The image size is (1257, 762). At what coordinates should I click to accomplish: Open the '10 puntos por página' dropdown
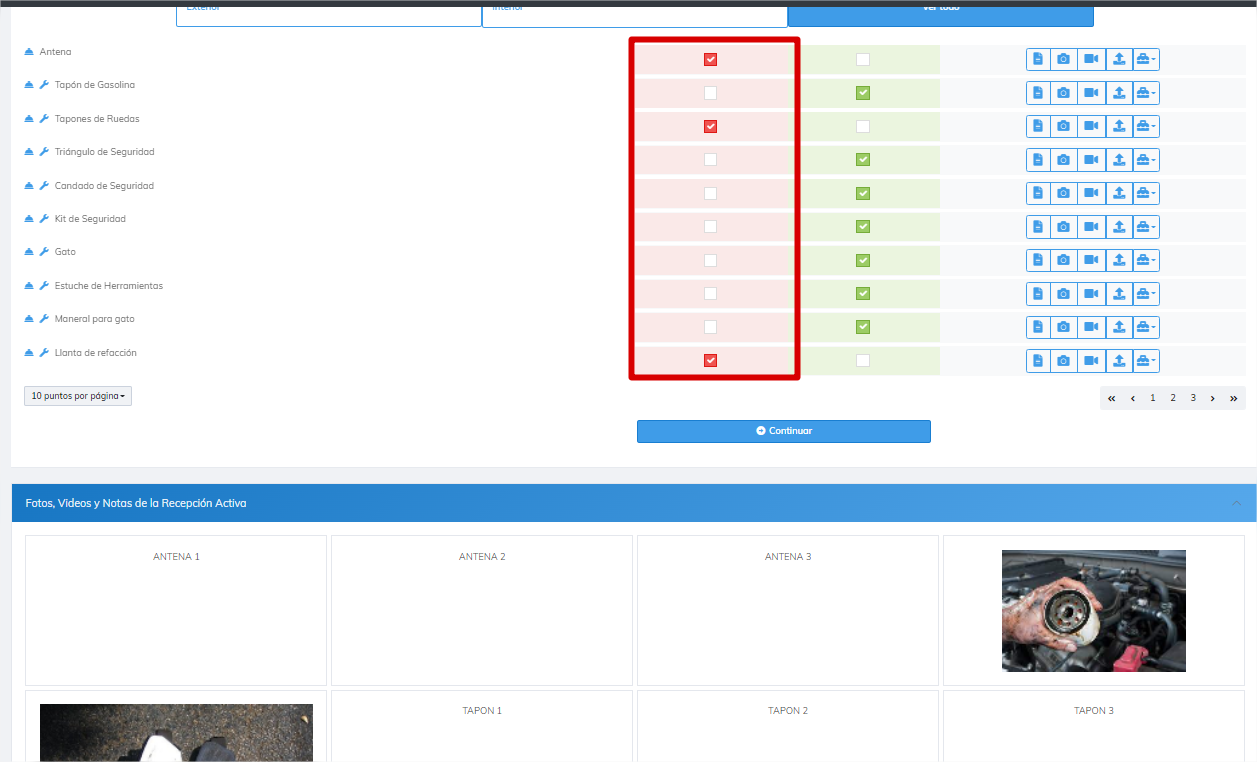click(x=78, y=396)
